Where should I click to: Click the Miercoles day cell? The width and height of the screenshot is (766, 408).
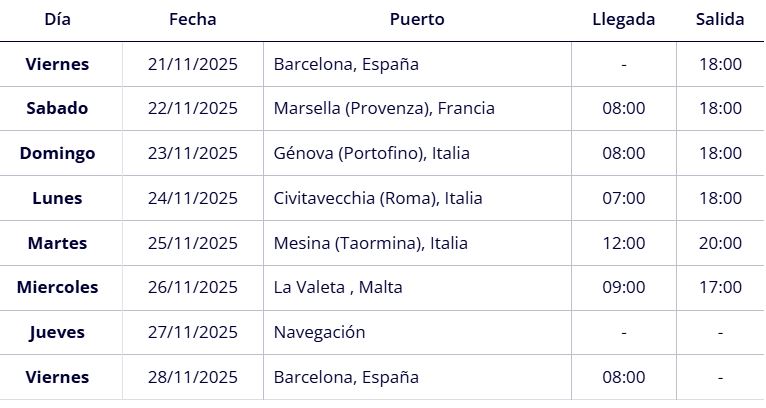pyautogui.click(x=57, y=287)
